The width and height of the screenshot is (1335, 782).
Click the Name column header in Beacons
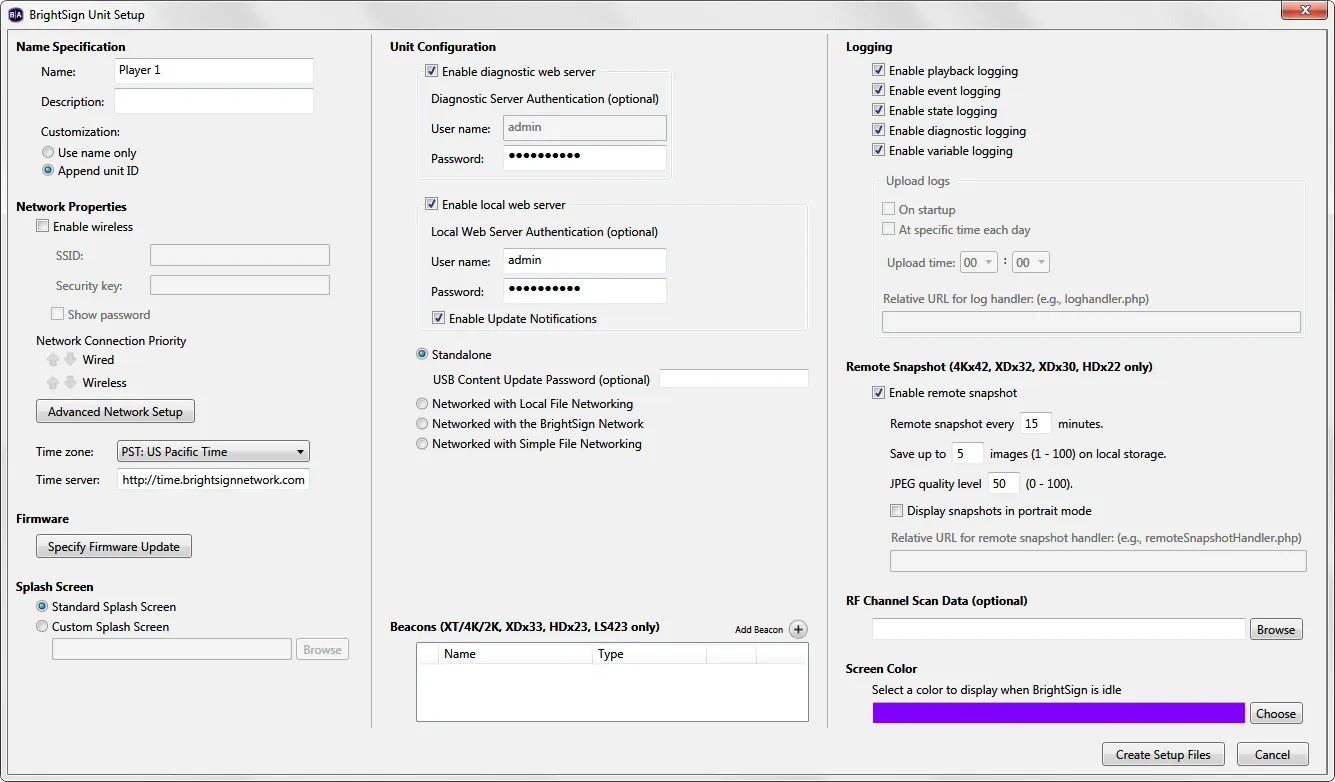click(x=515, y=654)
